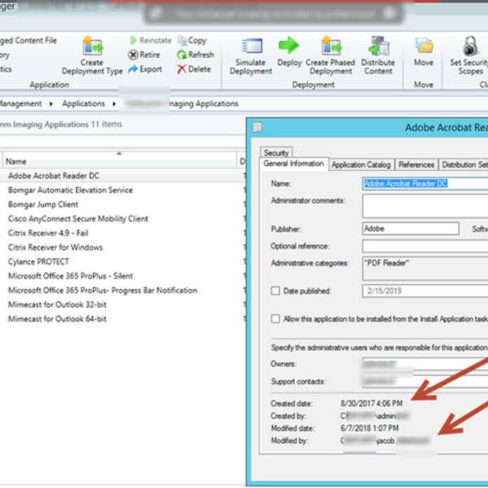This screenshot has width=488, height=488.
Task: Select Citrix Receiver for Windows row
Action: (123, 247)
